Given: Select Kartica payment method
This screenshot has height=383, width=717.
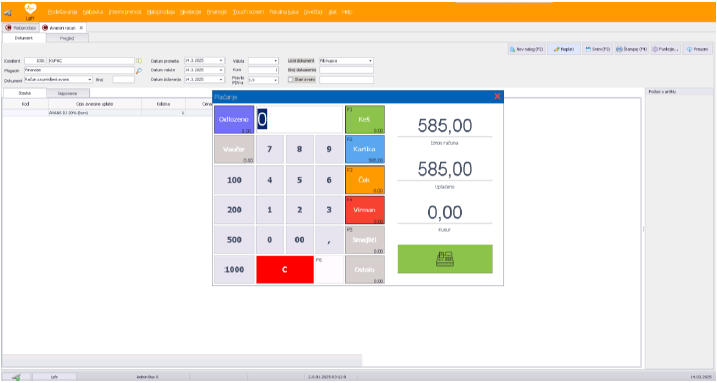Looking at the screenshot, I should (x=364, y=149).
